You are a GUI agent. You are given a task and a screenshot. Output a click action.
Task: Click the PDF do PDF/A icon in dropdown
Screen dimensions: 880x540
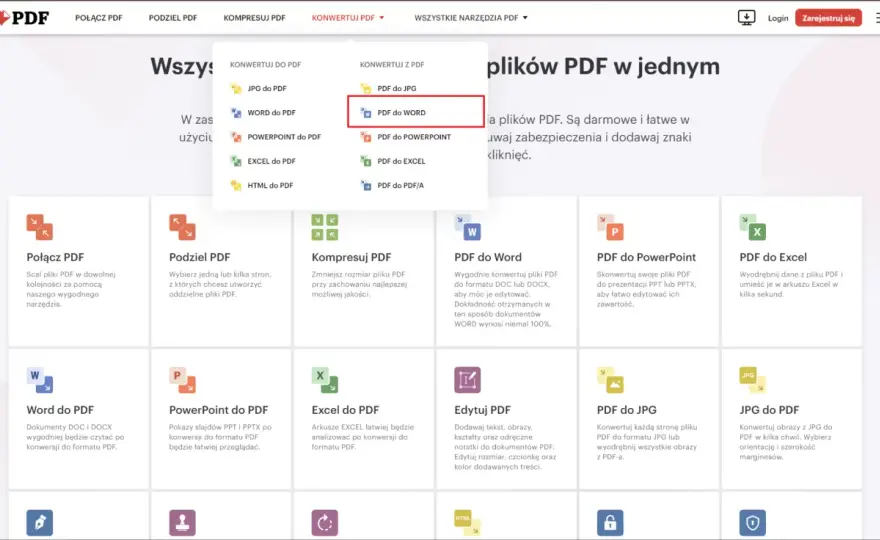(366, 185)
